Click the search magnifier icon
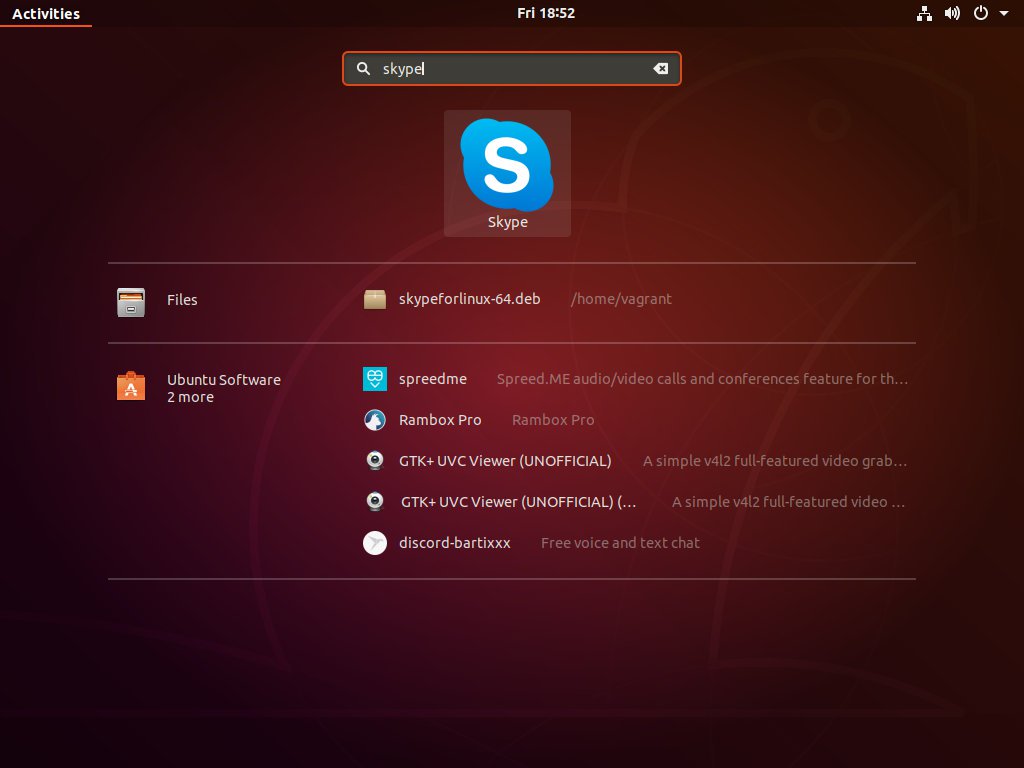Screen dimensions: 1024x768 (x=363, y=68)
